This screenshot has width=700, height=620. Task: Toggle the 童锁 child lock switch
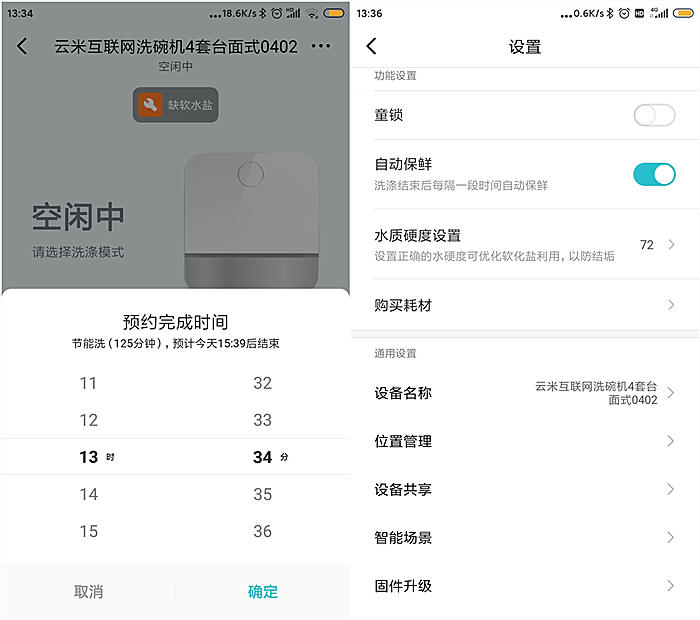coord(654,115)
